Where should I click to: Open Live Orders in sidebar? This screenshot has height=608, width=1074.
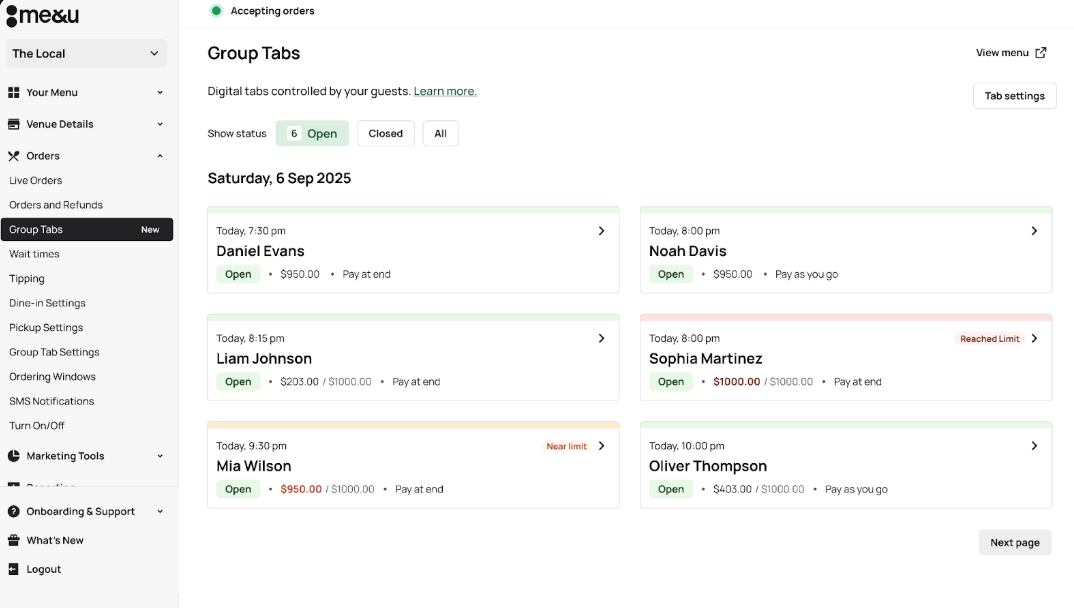pyautogui.click(x=36, y=181)
